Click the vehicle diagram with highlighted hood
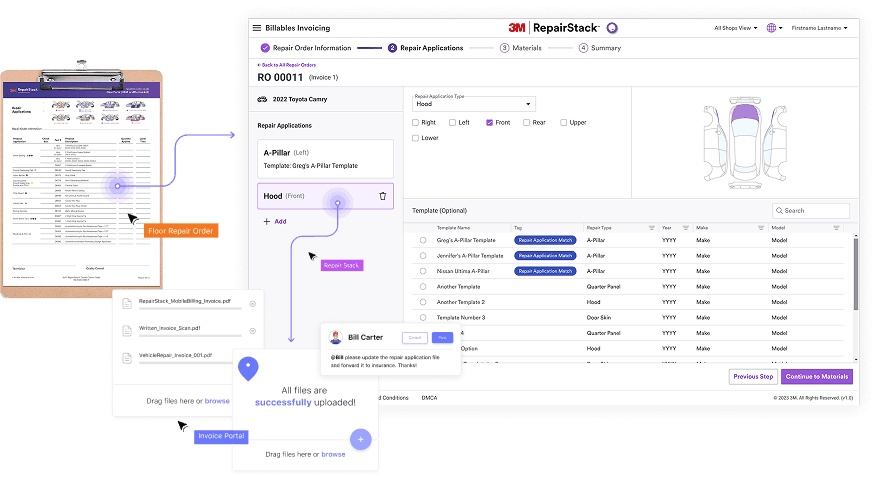The image size is (880, 477). coord(745,143)
